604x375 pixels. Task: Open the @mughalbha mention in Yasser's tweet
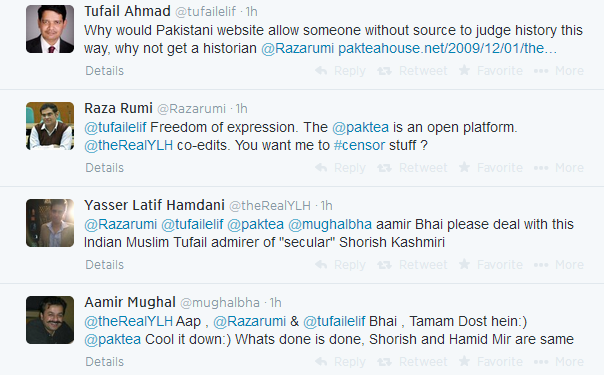pos(330,224)
